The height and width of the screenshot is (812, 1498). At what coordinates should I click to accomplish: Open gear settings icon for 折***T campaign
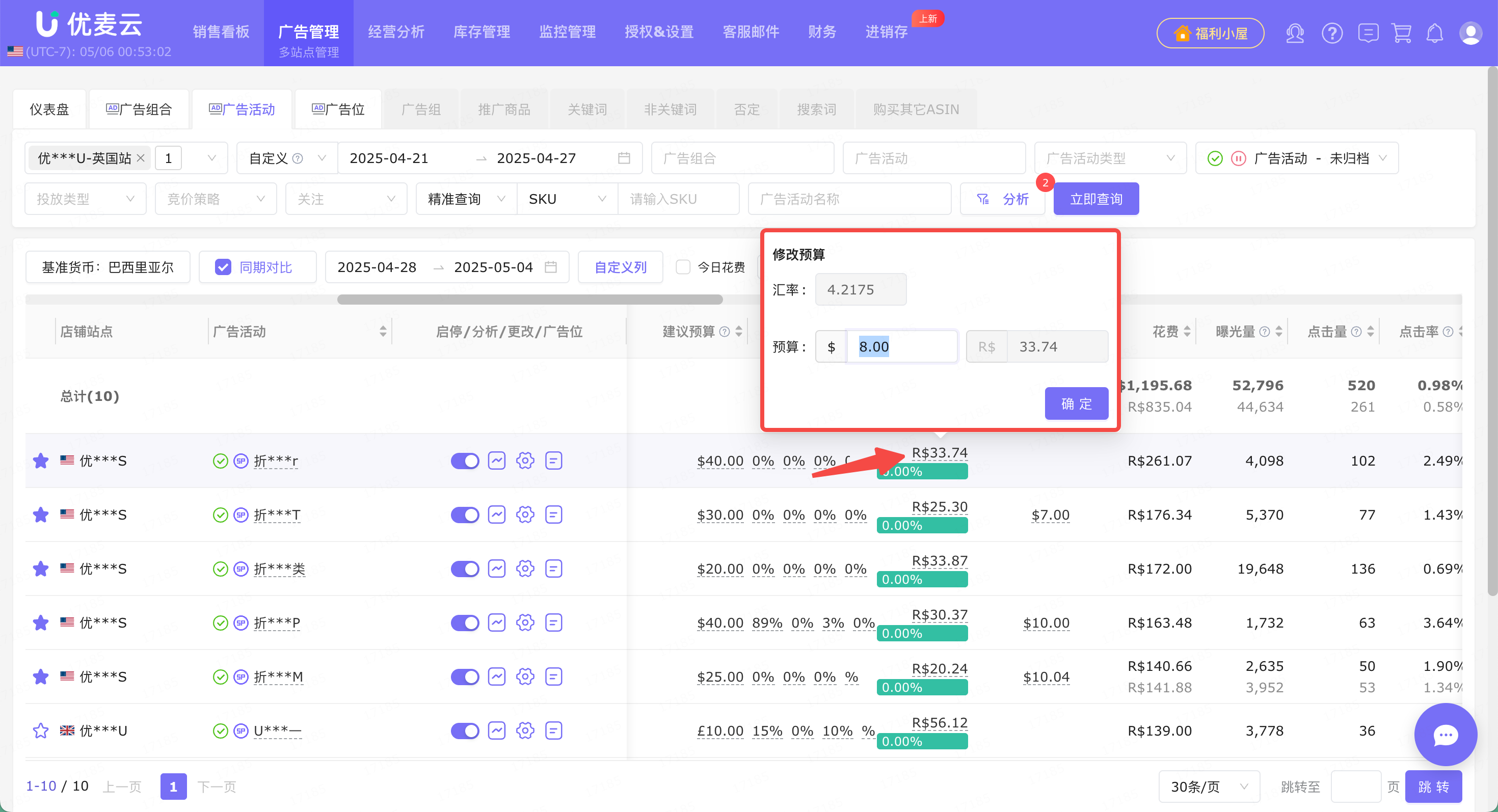click(525, 515)
